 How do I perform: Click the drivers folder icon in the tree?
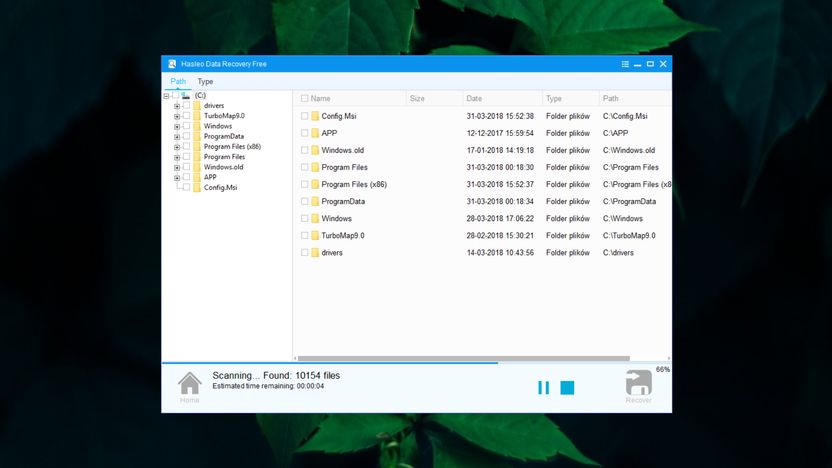(x=197, y=106)
